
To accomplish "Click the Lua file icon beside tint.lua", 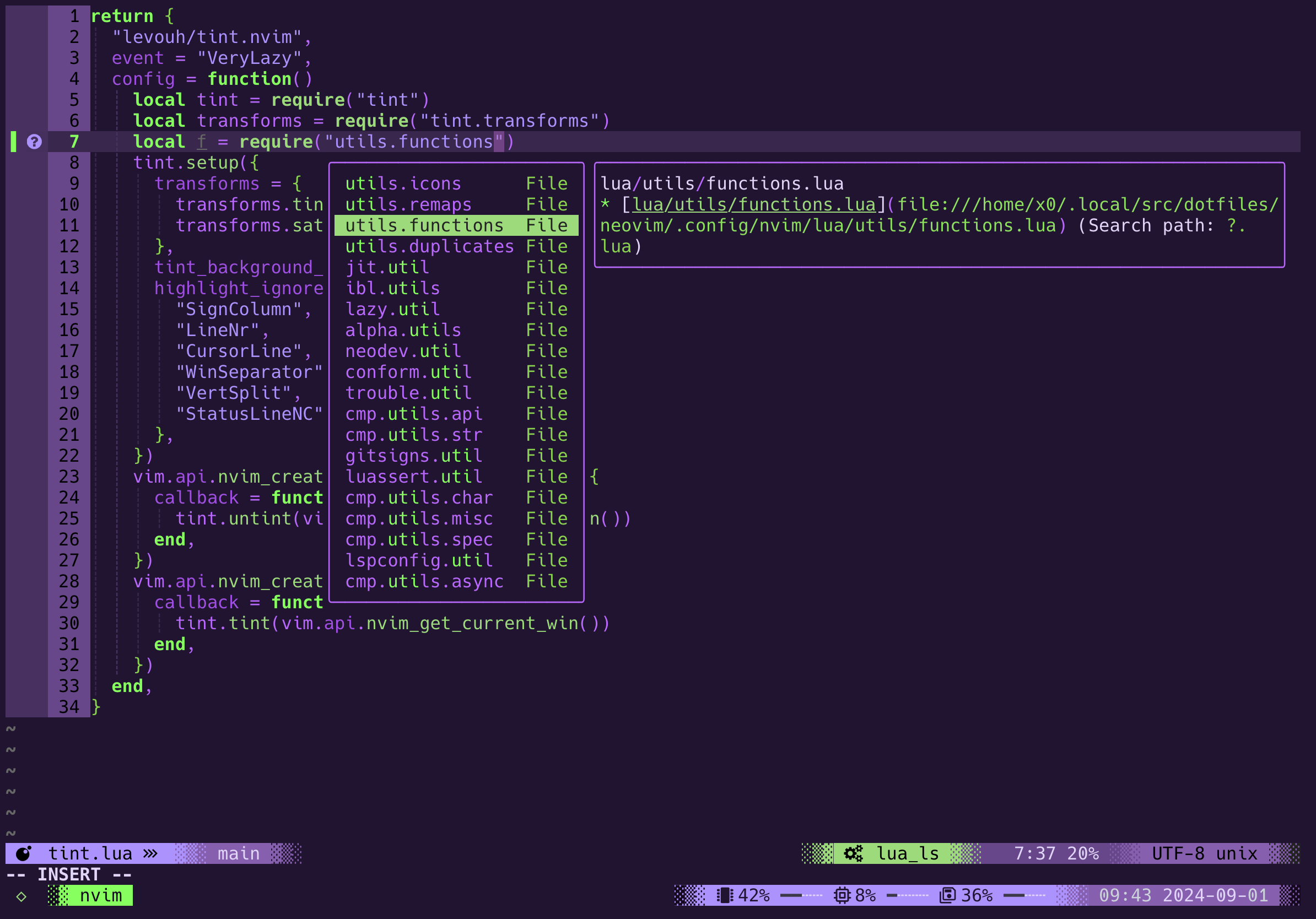I will [24, 853].
